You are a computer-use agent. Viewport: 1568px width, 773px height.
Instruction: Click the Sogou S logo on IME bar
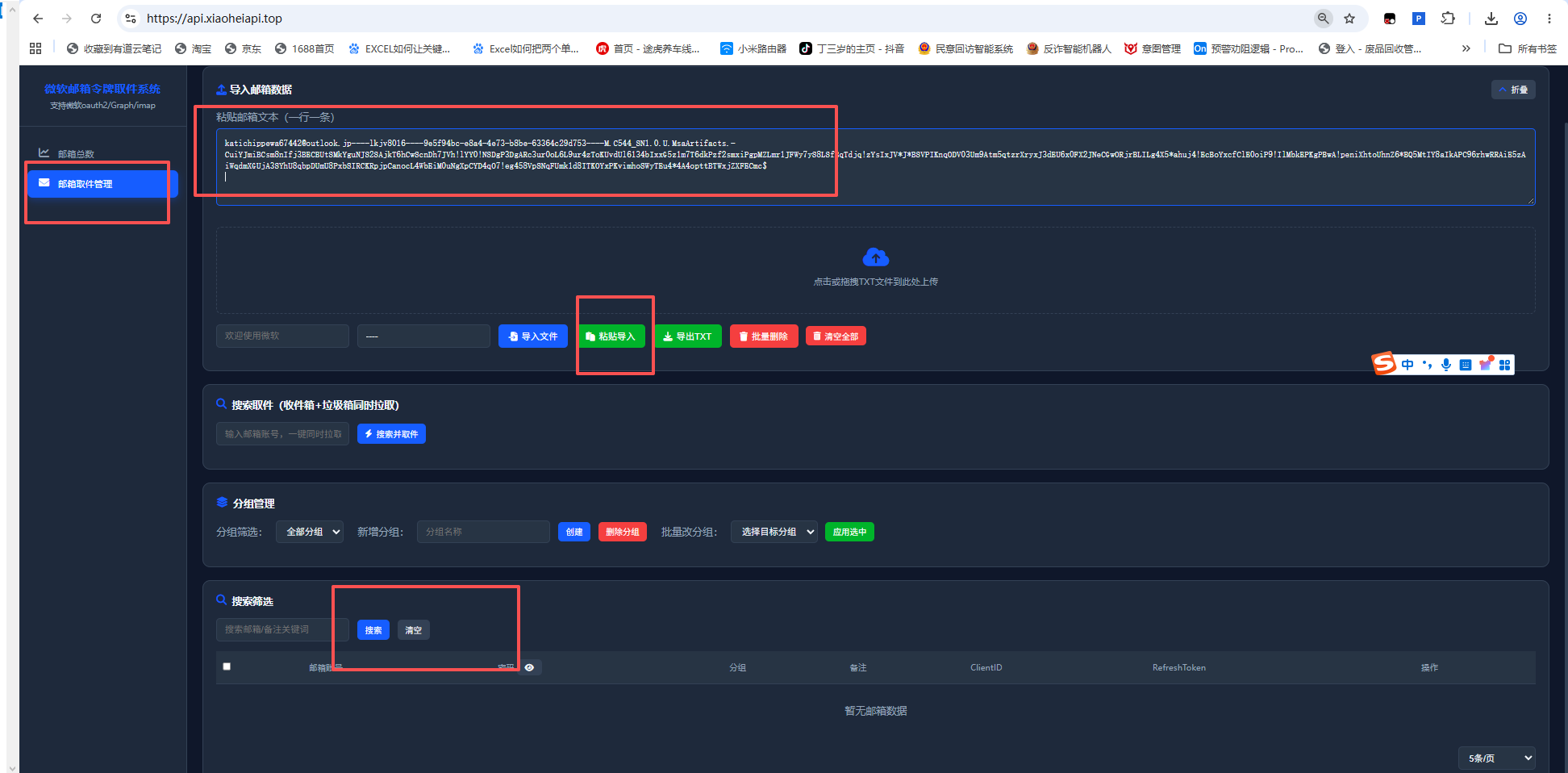click(1384, 364)
